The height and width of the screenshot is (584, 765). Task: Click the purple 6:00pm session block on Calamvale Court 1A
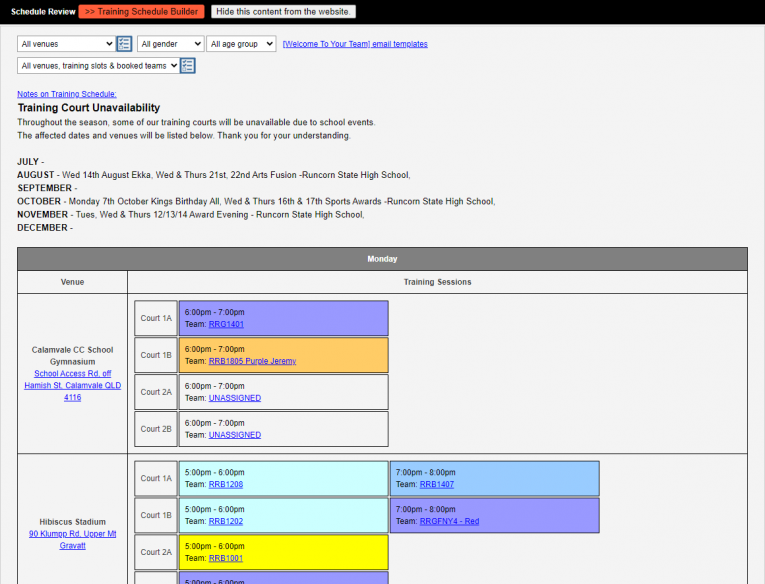[283, 318]
